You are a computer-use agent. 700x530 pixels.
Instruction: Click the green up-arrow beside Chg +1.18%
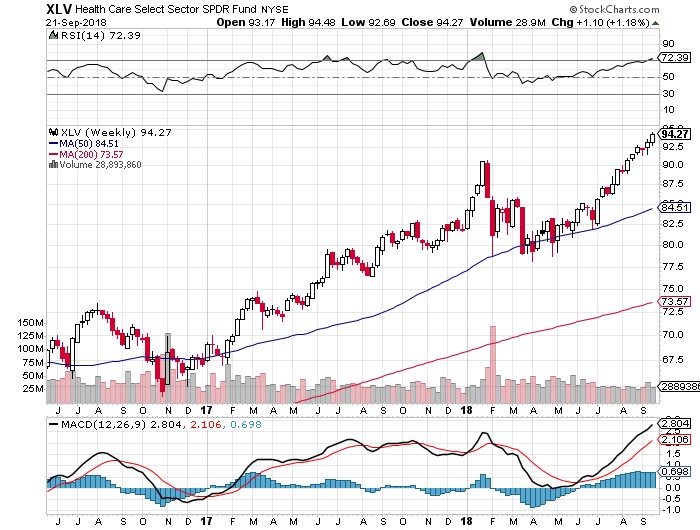coord(655,23)
